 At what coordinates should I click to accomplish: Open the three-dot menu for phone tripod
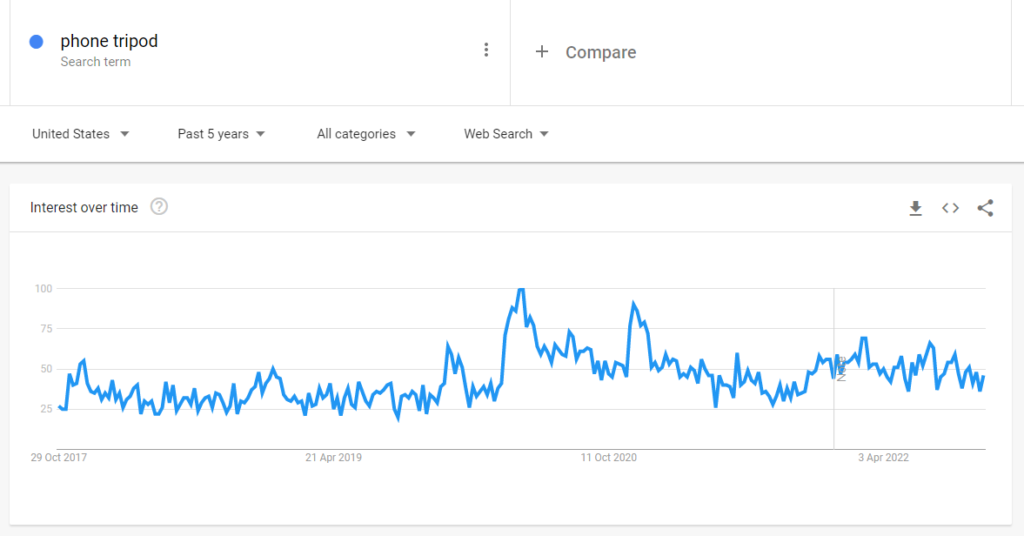(x=486, y=50)
